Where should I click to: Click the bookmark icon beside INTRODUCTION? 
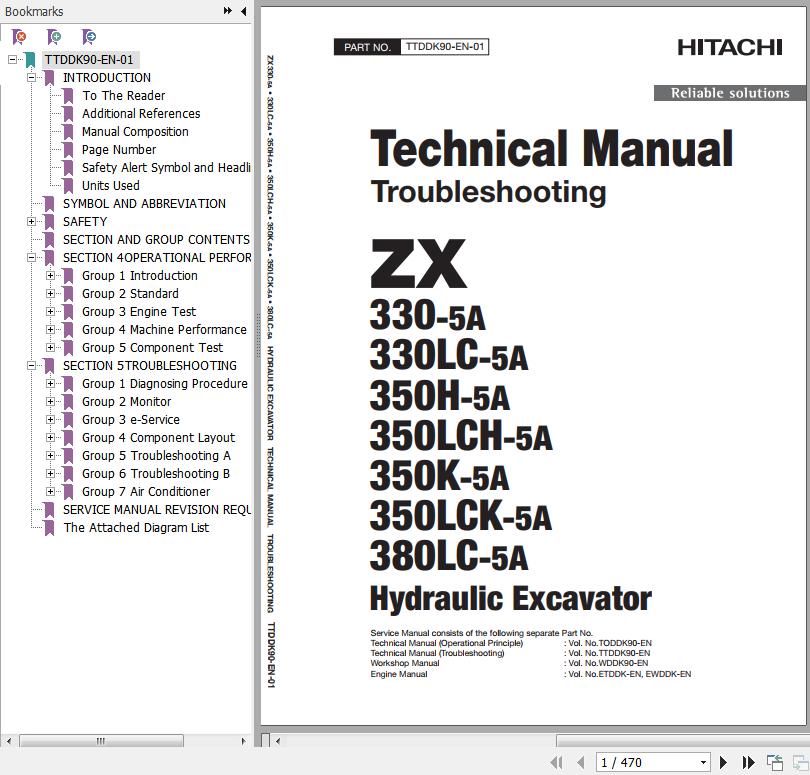point(49,78)
